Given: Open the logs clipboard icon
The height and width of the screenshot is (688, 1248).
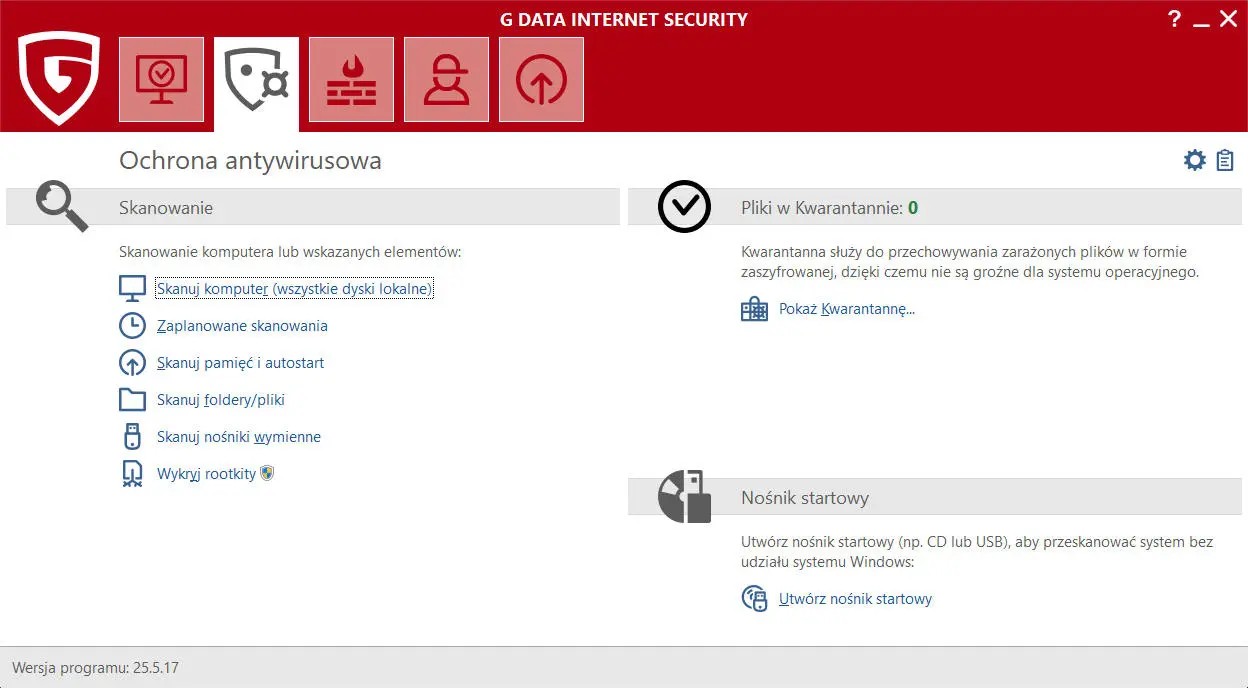Looking at the screenshot, I should coord(1224,159).
